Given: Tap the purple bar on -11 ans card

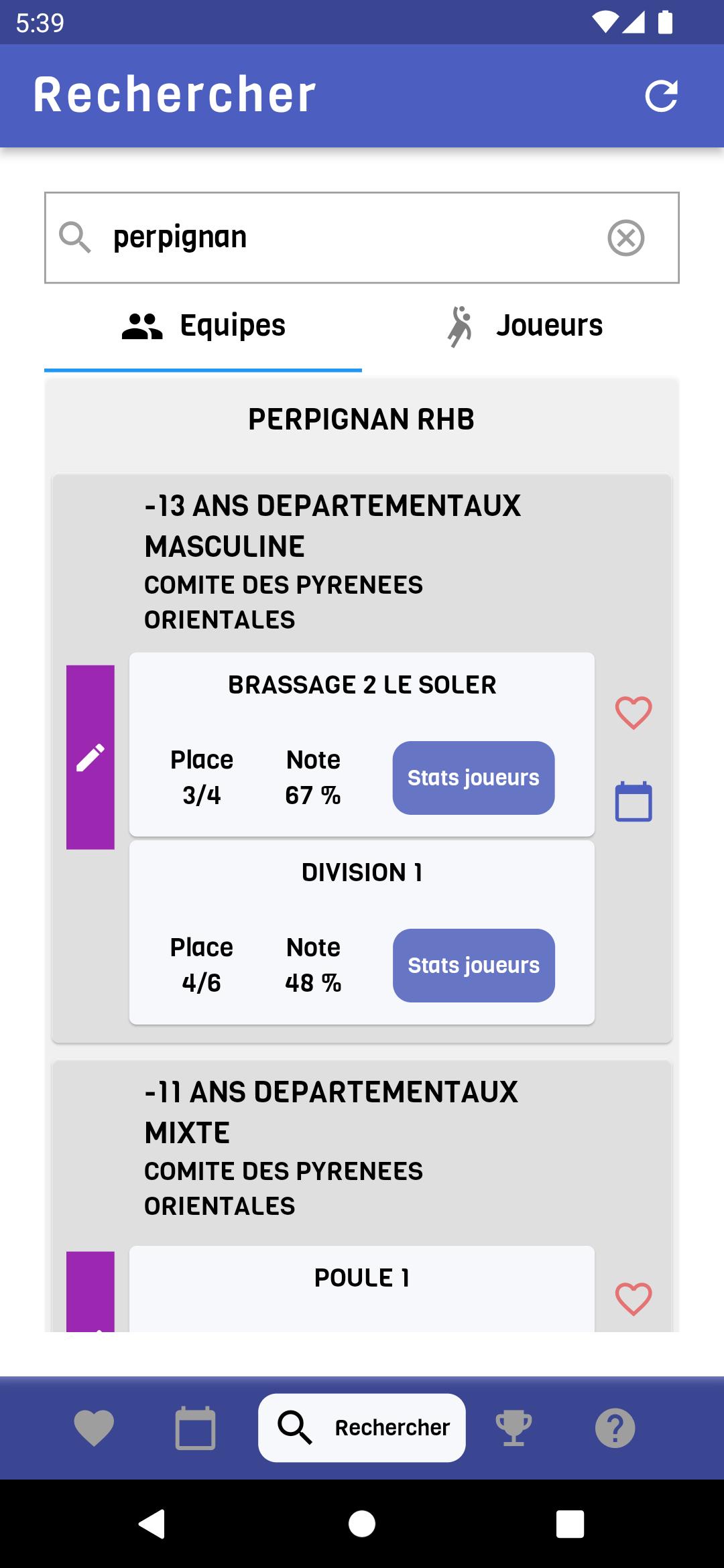Looking at the screenshot, I should pos(90,1291).
